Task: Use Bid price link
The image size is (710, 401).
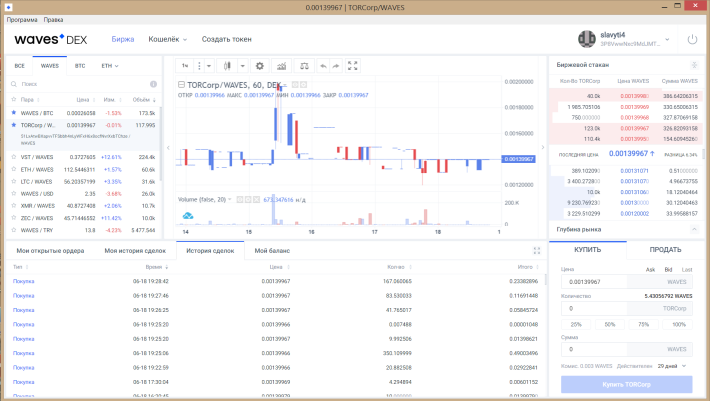Action: click(x=668, y=269)
